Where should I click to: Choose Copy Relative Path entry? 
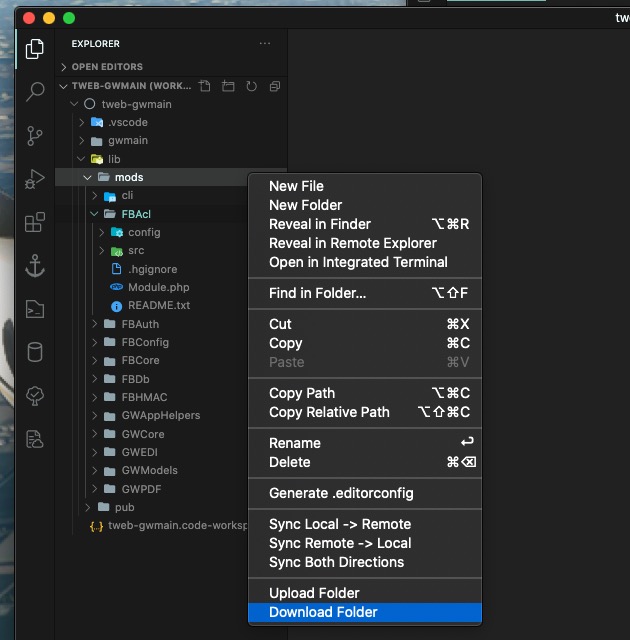click(x=365, y=412)
